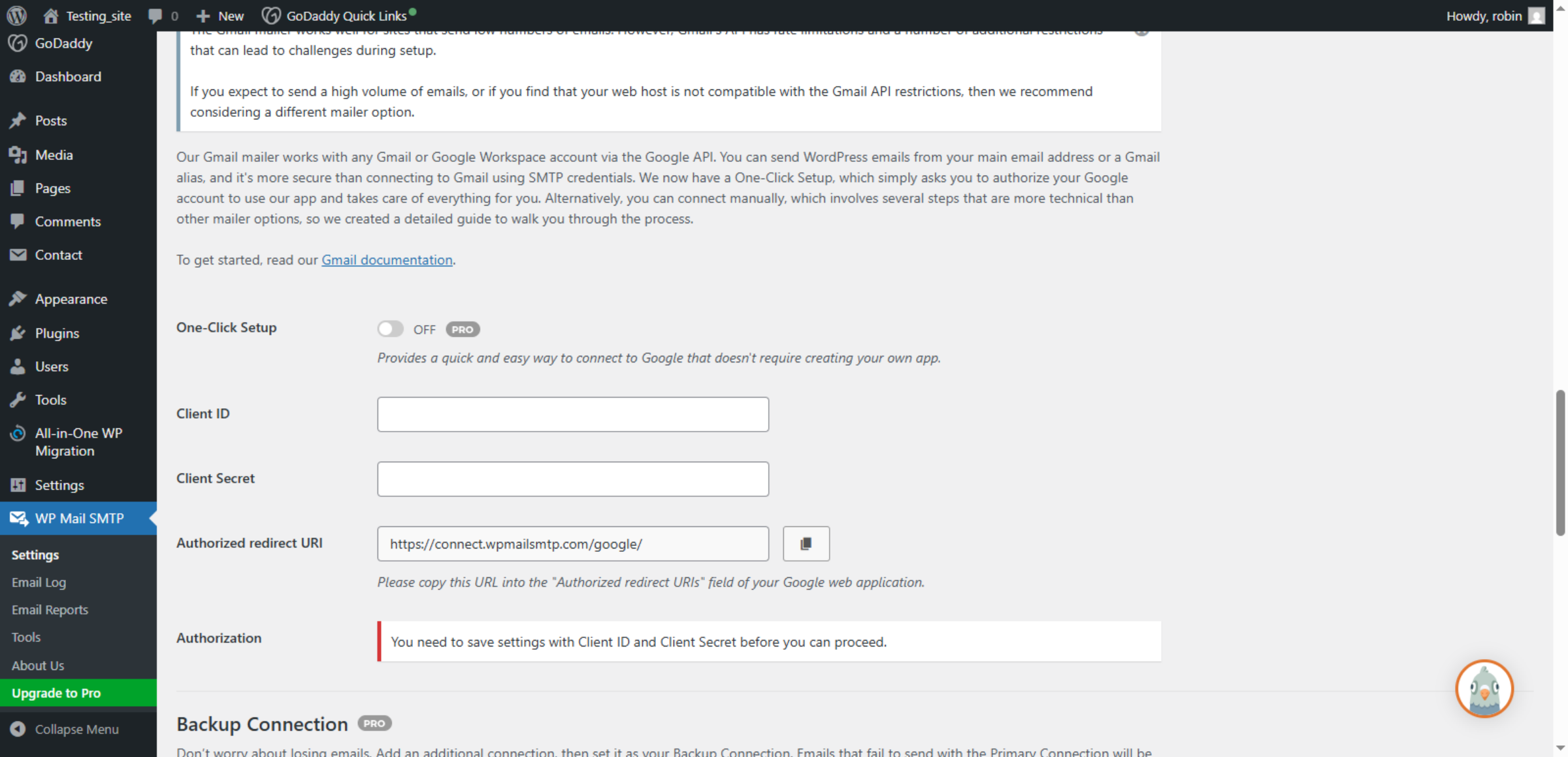Select the Plugins plug icon in sidebar

tap(18, 333)
